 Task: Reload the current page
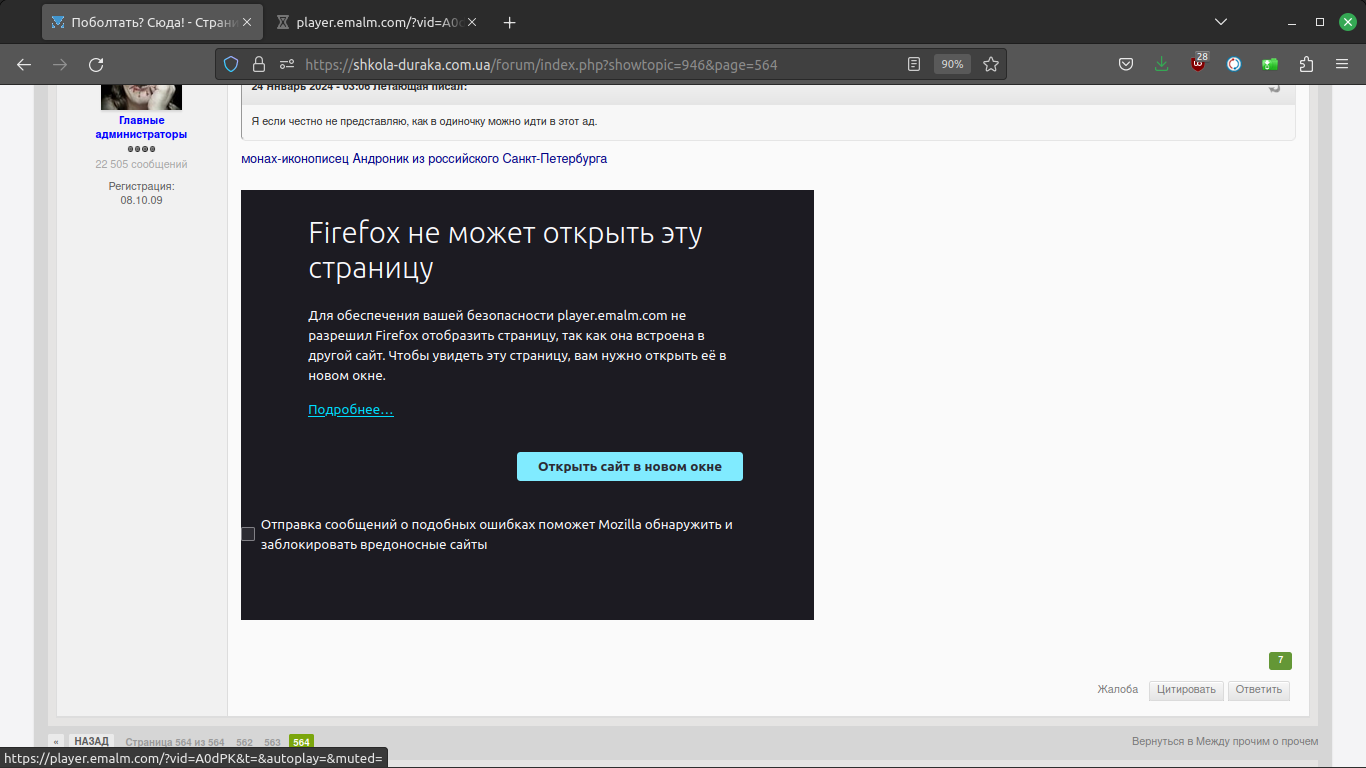pos(96,64)
